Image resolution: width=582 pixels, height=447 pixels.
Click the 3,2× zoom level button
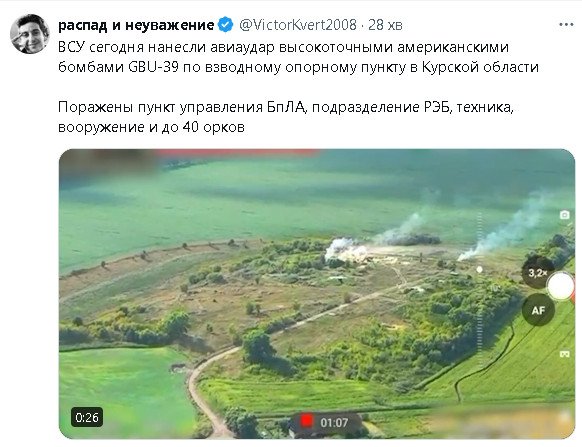[538, 274]
